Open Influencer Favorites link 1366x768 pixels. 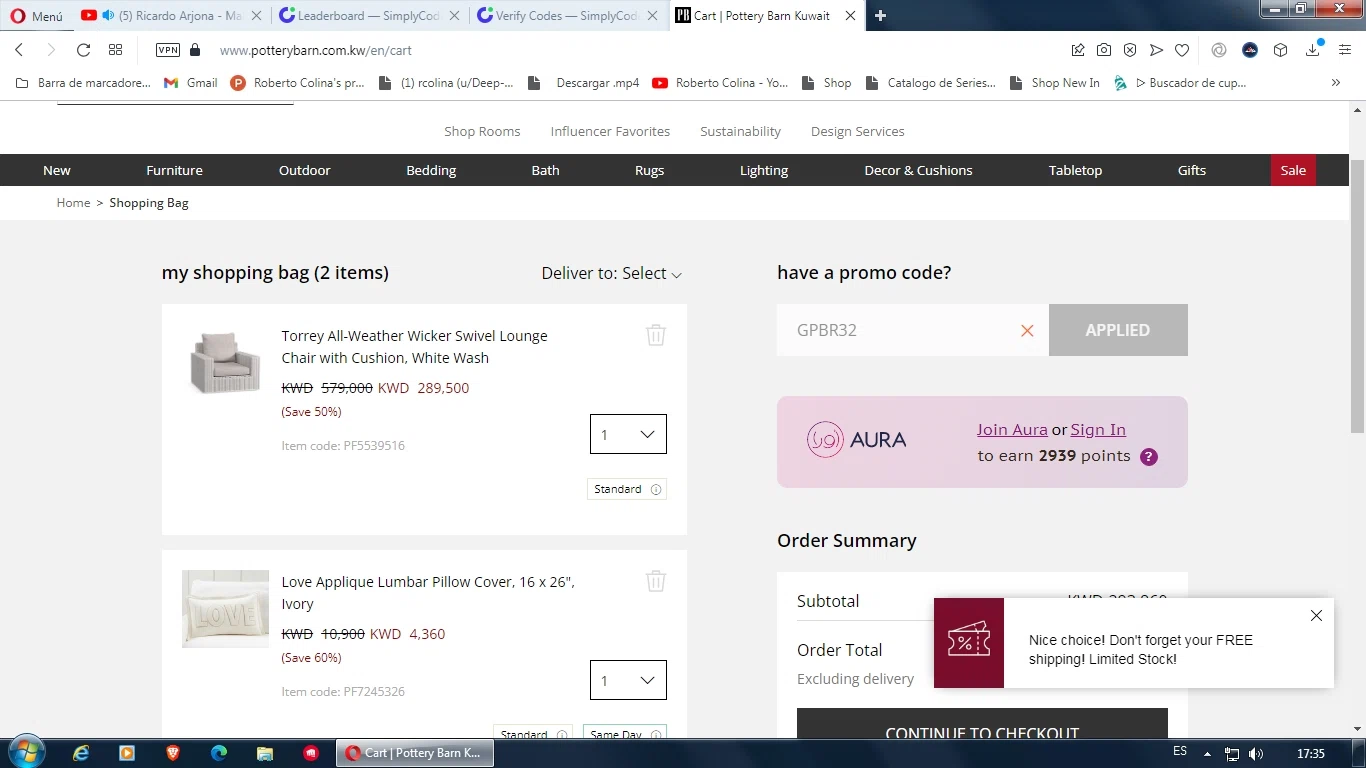[x=610, y=131]
